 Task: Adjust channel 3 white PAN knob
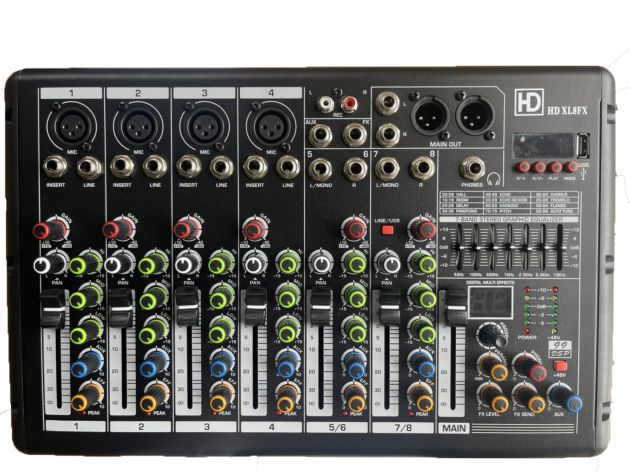187,263
